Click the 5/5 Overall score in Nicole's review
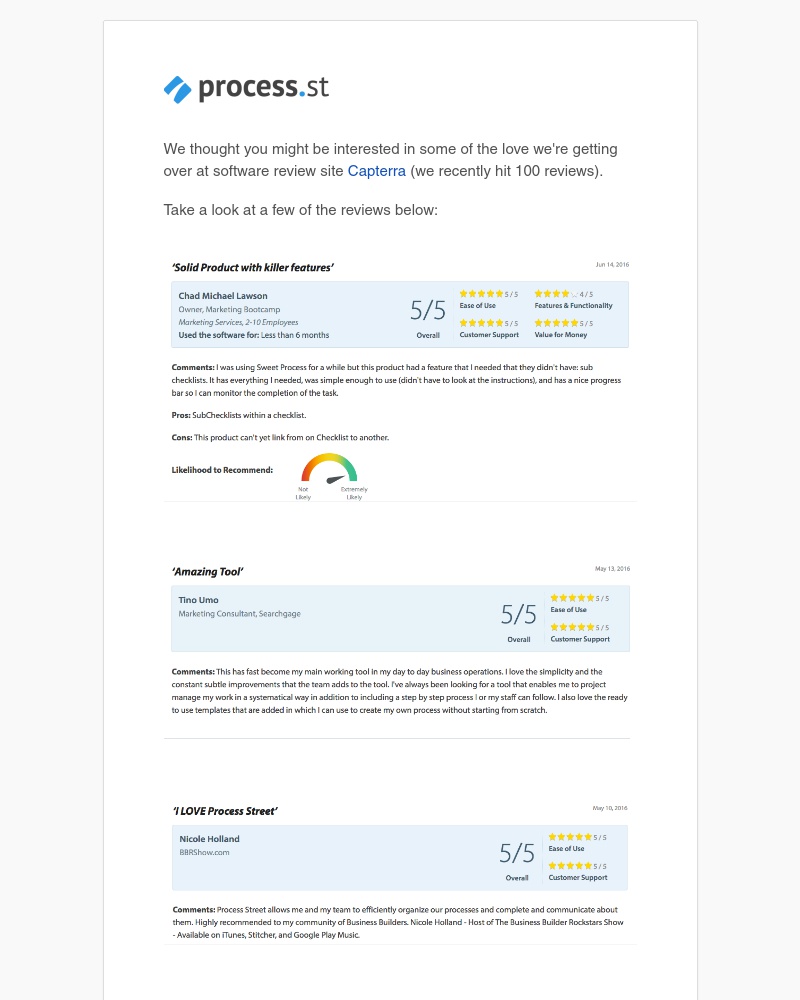Viewport: 800px width, 1000px height. click(517, 853)
